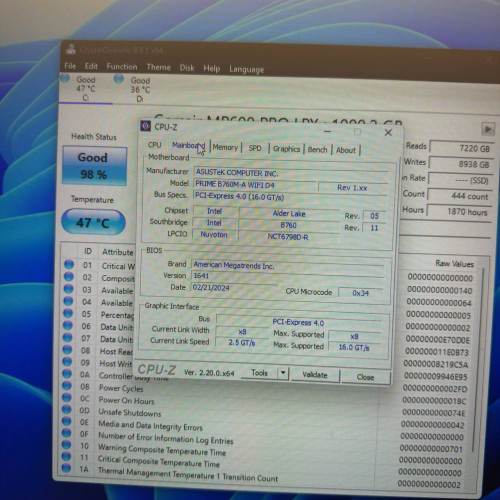Viewport: 500px width, 500px height.
Task: Click the blue status orb for drive D:
Action: tap(119, 79)
